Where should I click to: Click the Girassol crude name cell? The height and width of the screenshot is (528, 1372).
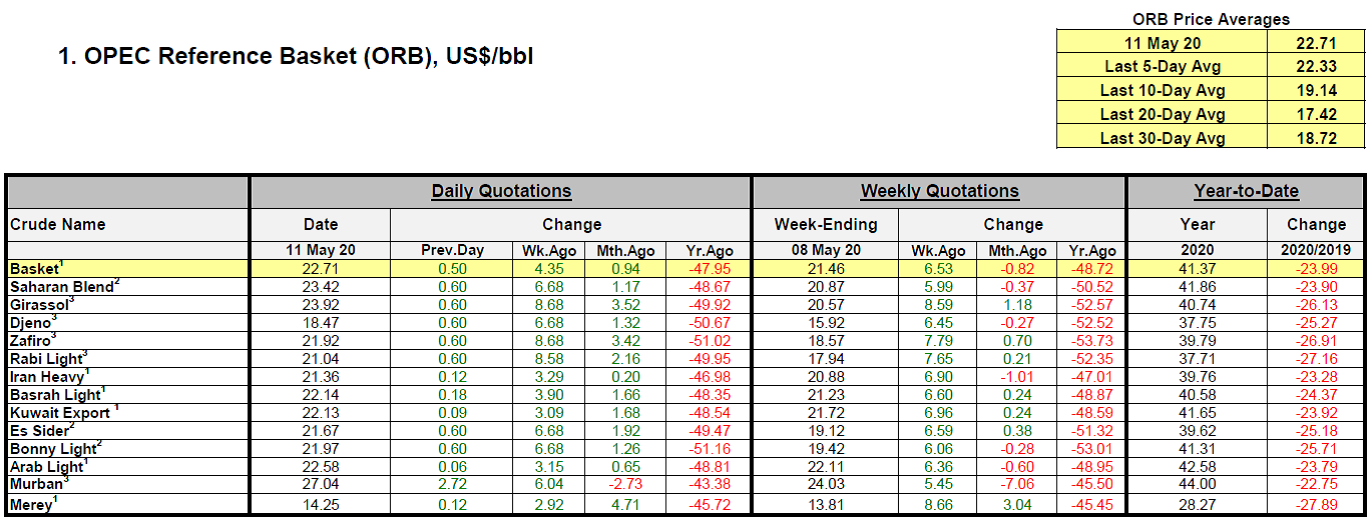point(42,303)
